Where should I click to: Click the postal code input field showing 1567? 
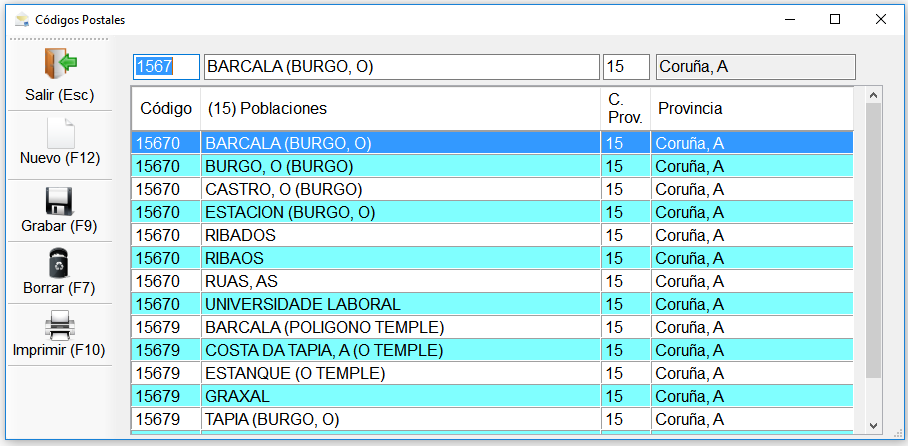(167, 67)
